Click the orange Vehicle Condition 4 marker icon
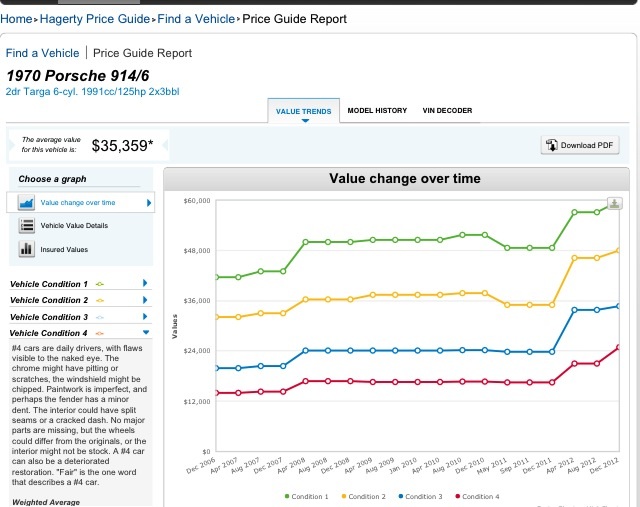 pyautogui.click(x=100, y=334)
